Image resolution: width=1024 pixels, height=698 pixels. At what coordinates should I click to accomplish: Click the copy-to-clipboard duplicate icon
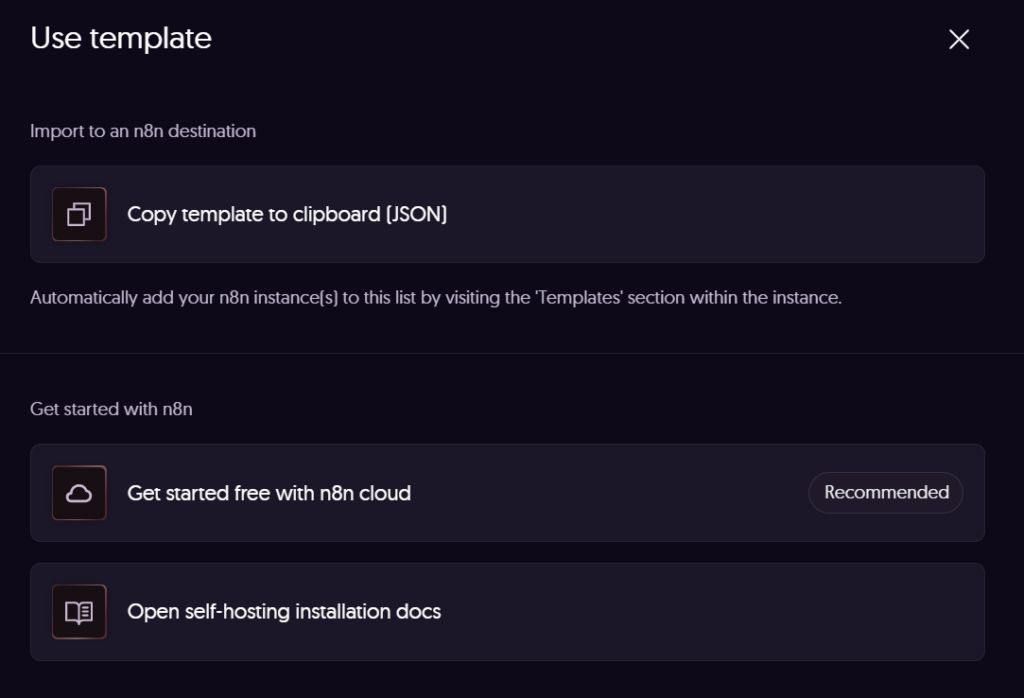pos(79,214)
